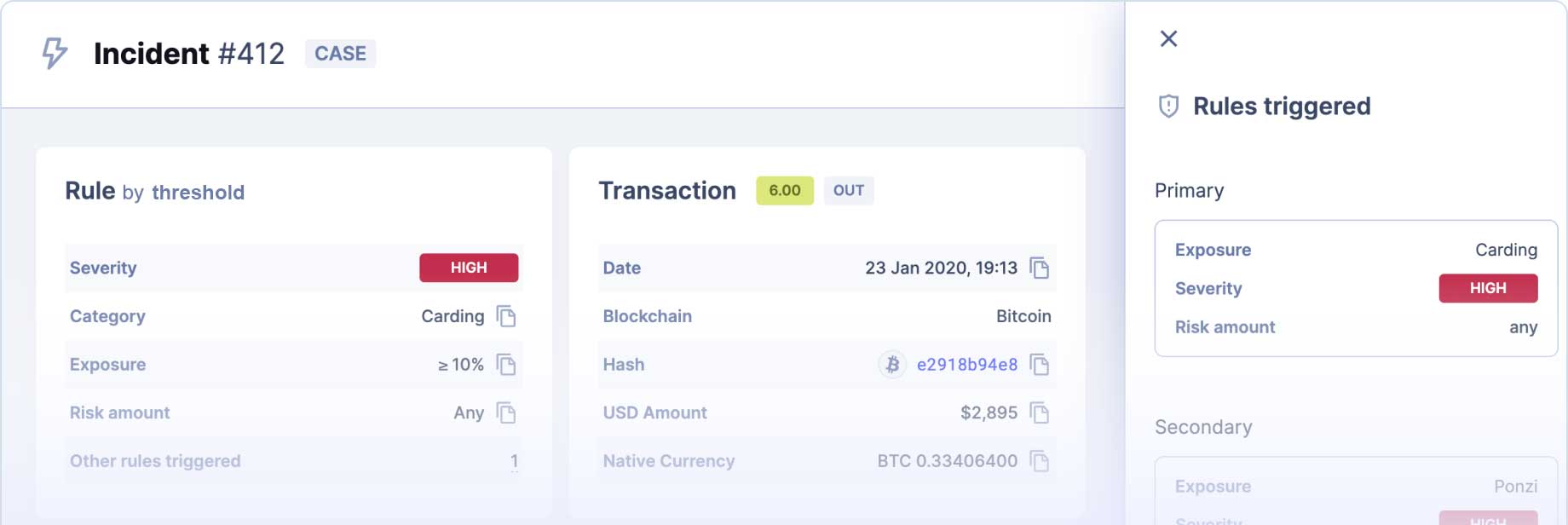Screen dimensions: 1568x525
Task: Click the lightning bolt incident icon
Action: (x=55, y=53)
